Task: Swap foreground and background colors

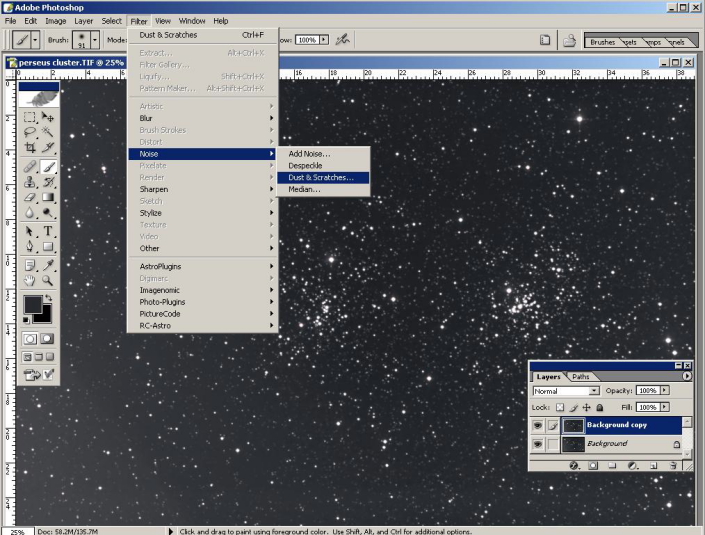Action: [x=49, y=298]
